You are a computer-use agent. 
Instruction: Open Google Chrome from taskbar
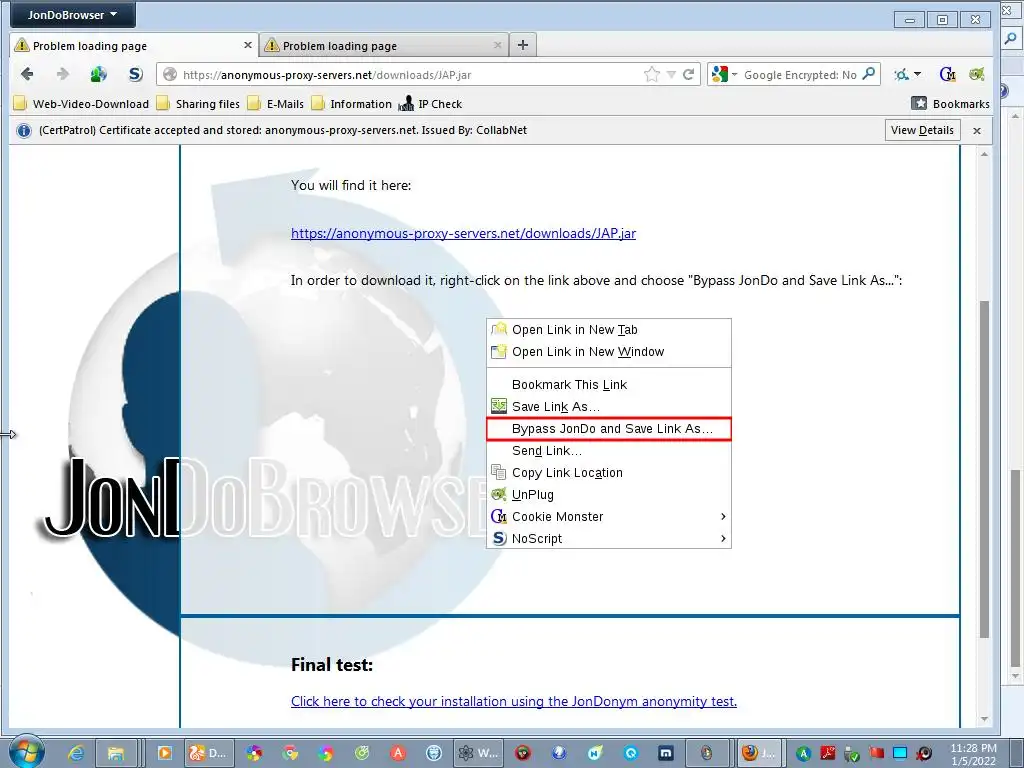pyautogui.click(x=289, y=753)
